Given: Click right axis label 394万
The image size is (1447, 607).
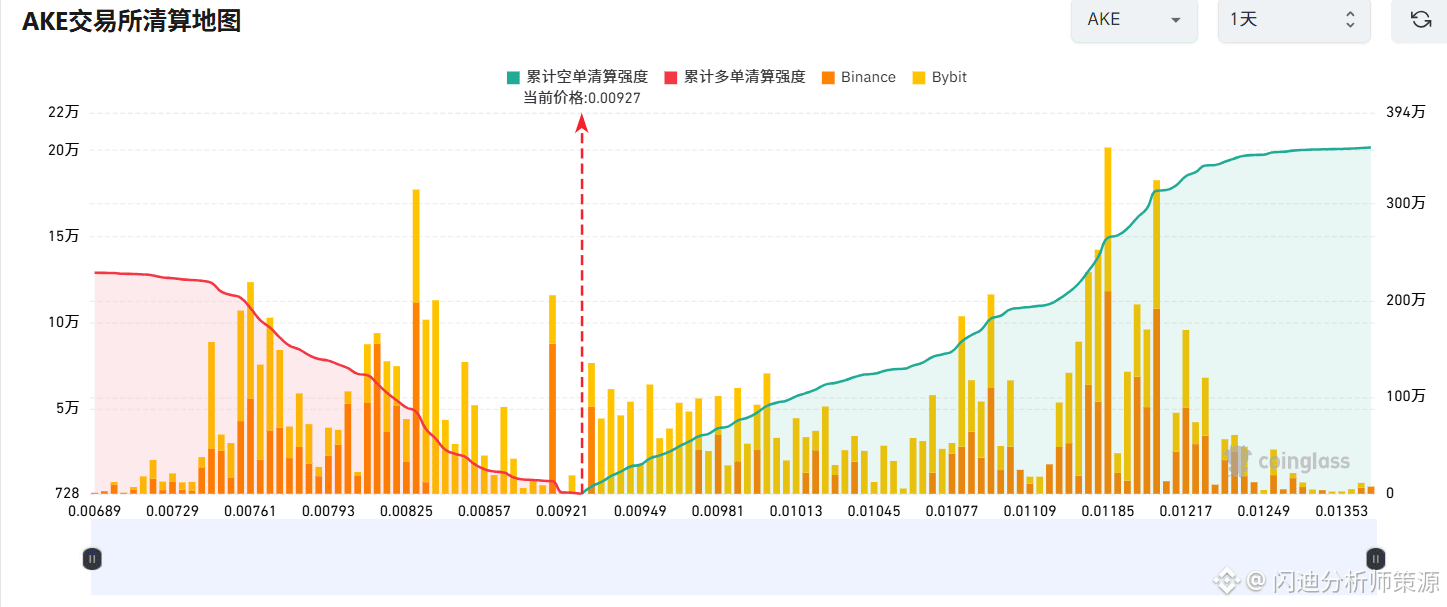Looking at the screenshot, I should [1406, 112].
